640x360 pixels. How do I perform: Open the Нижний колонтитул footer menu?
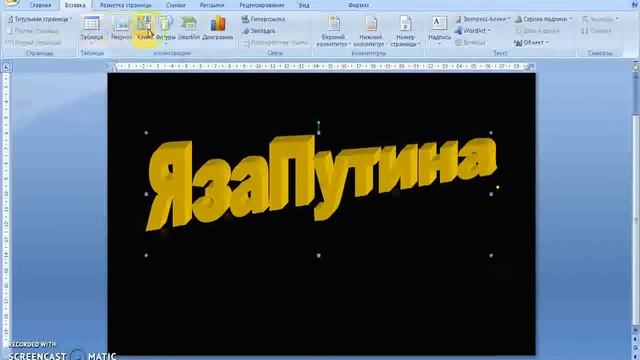[370, 31]
